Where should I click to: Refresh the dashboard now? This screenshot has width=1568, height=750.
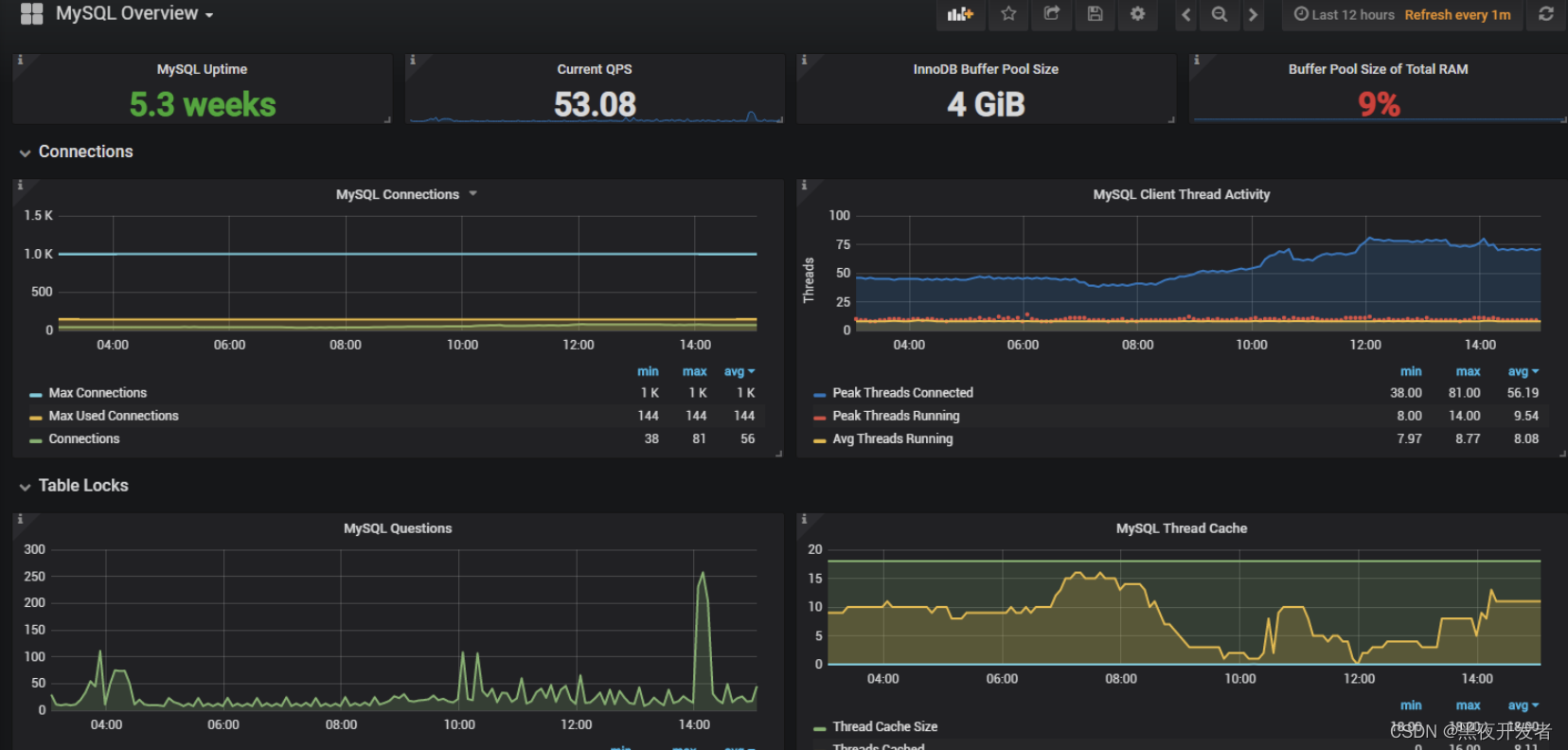coord(1546,14)
